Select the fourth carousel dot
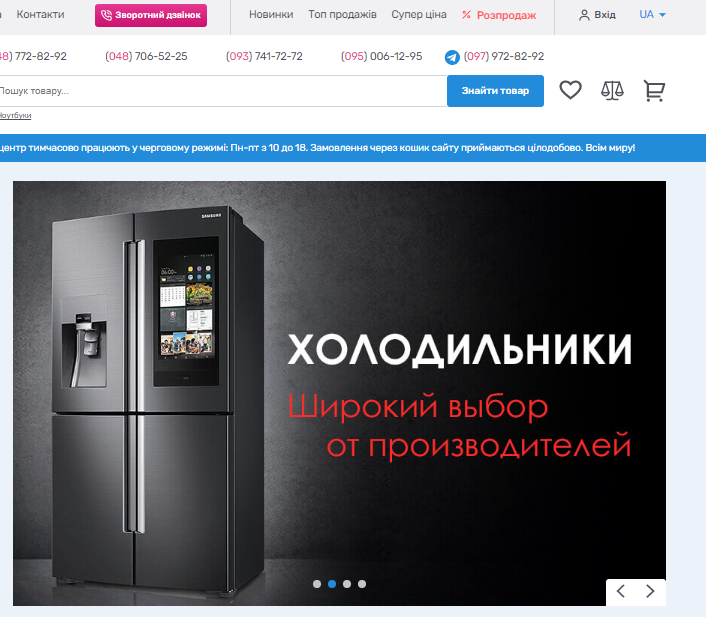The width and height of the screenshot is (706, 617). (362, 584)
